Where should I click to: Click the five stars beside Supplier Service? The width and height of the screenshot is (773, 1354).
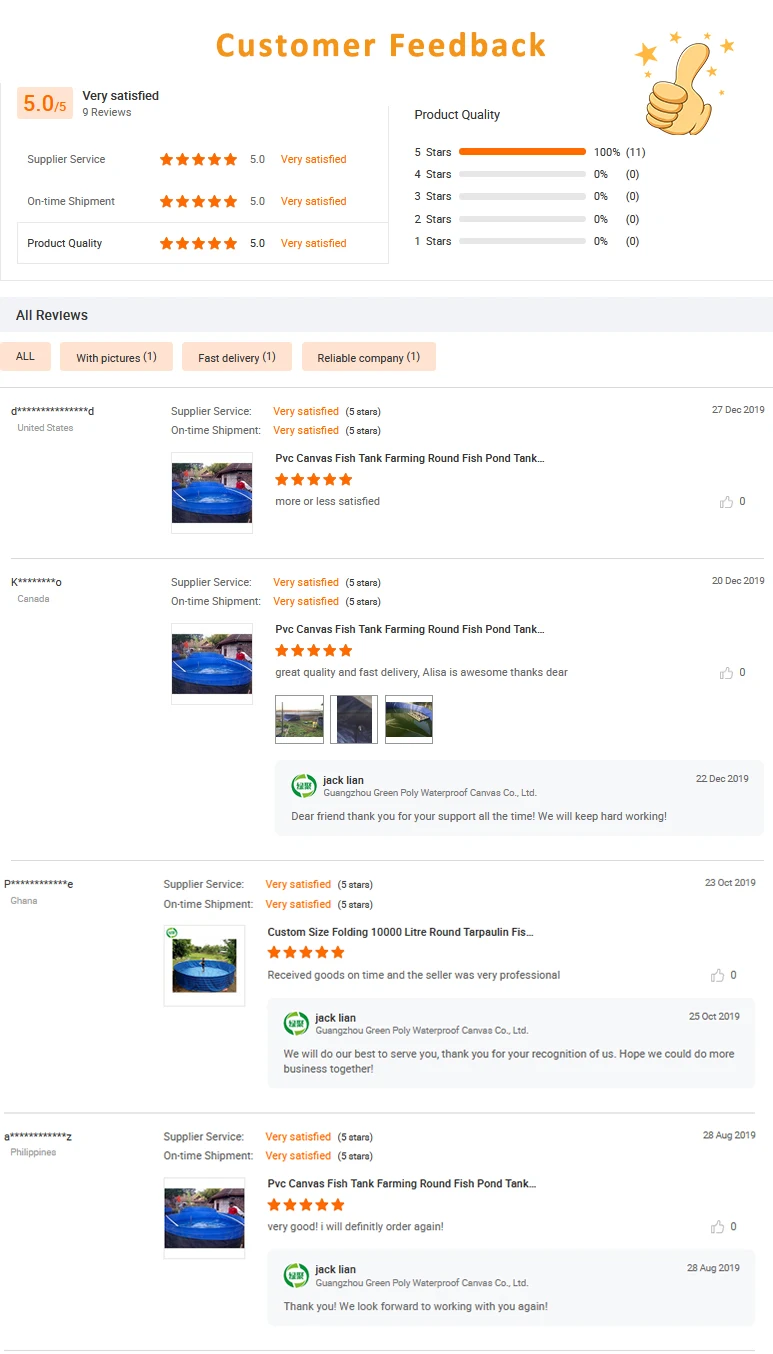tap(198, 159)
